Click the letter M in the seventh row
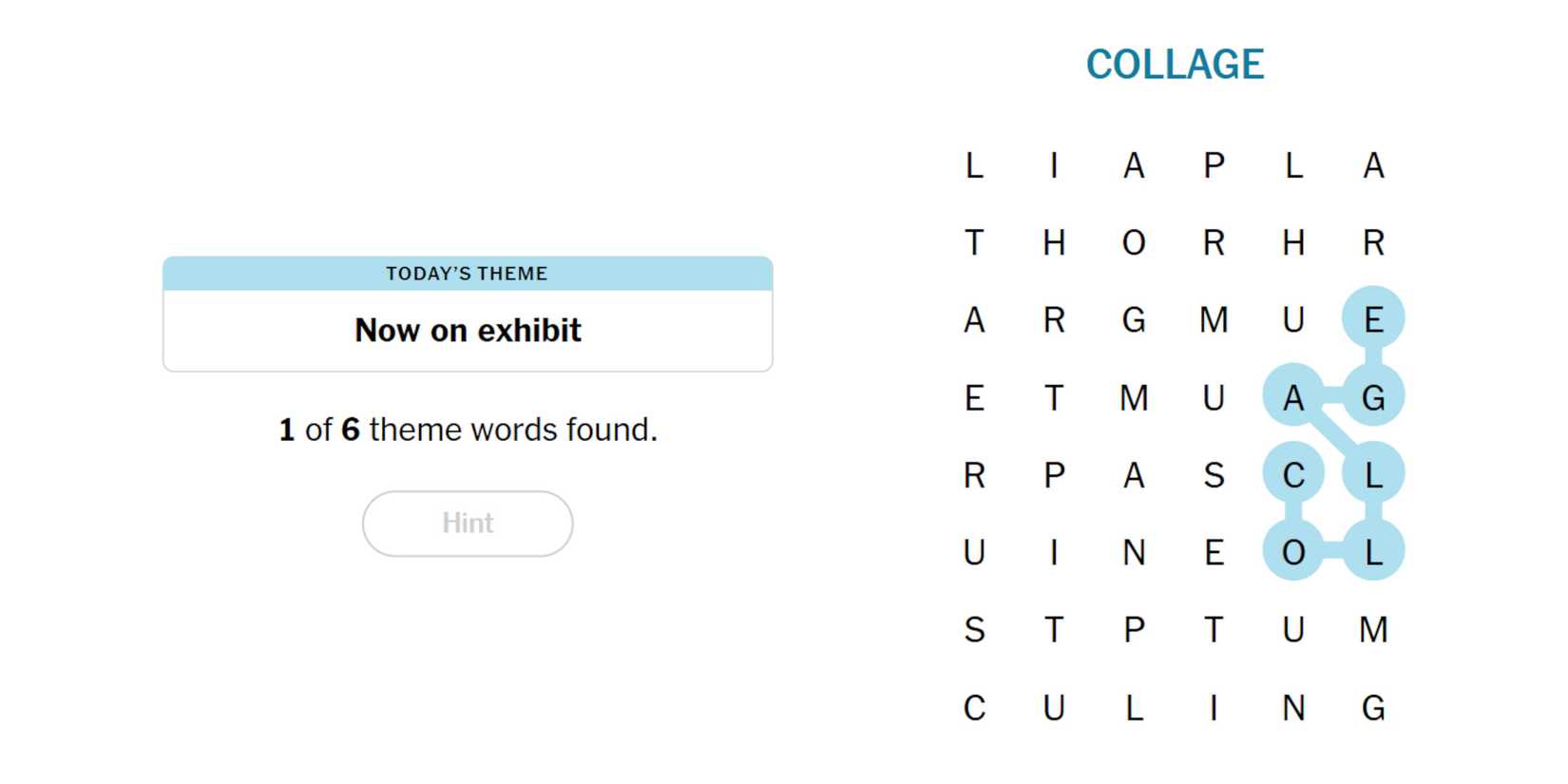 1373,630
